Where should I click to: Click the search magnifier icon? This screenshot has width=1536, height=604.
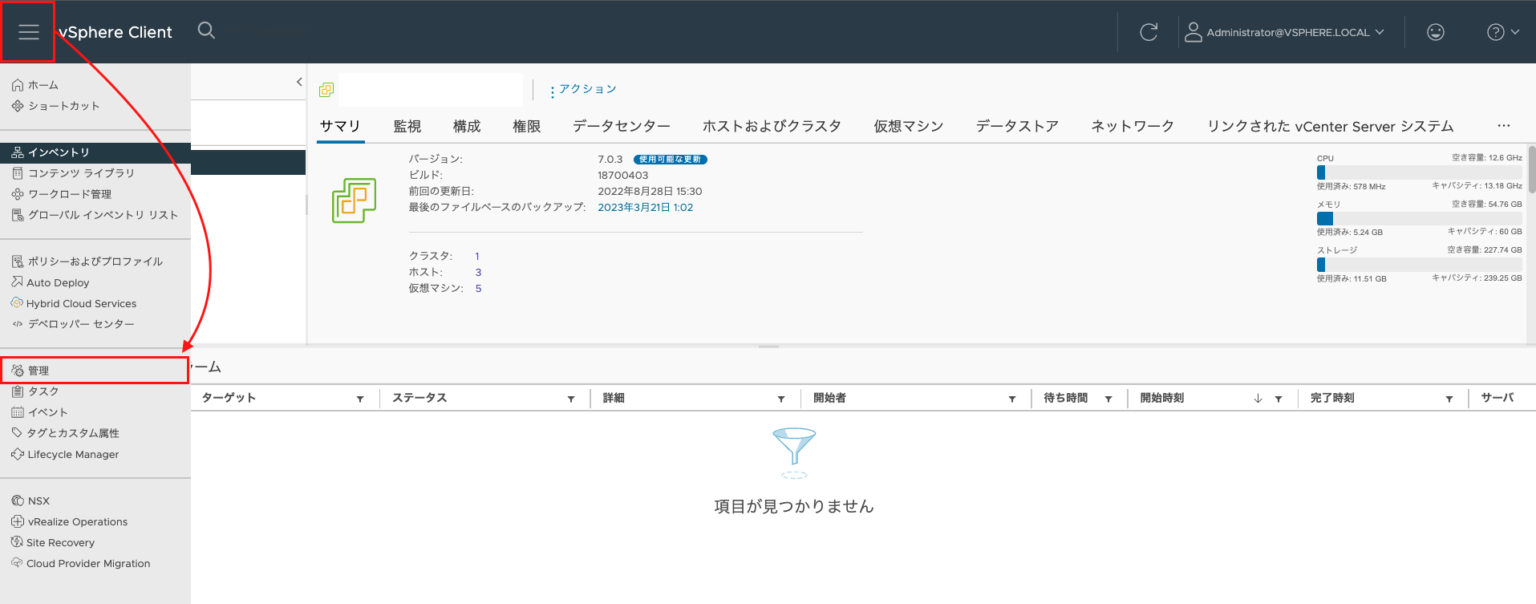tap(206, 31)
